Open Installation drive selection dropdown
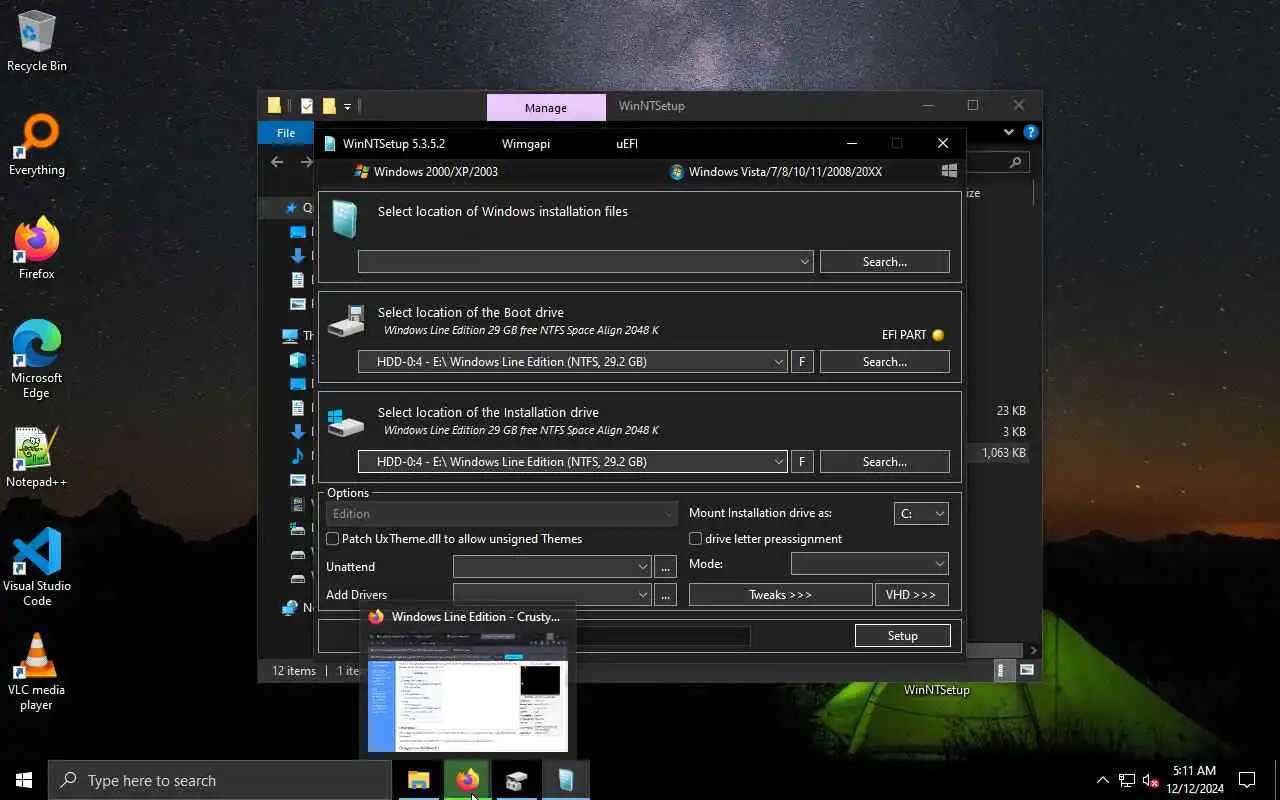The image size is (1280, 800). [x=779, y=462]
